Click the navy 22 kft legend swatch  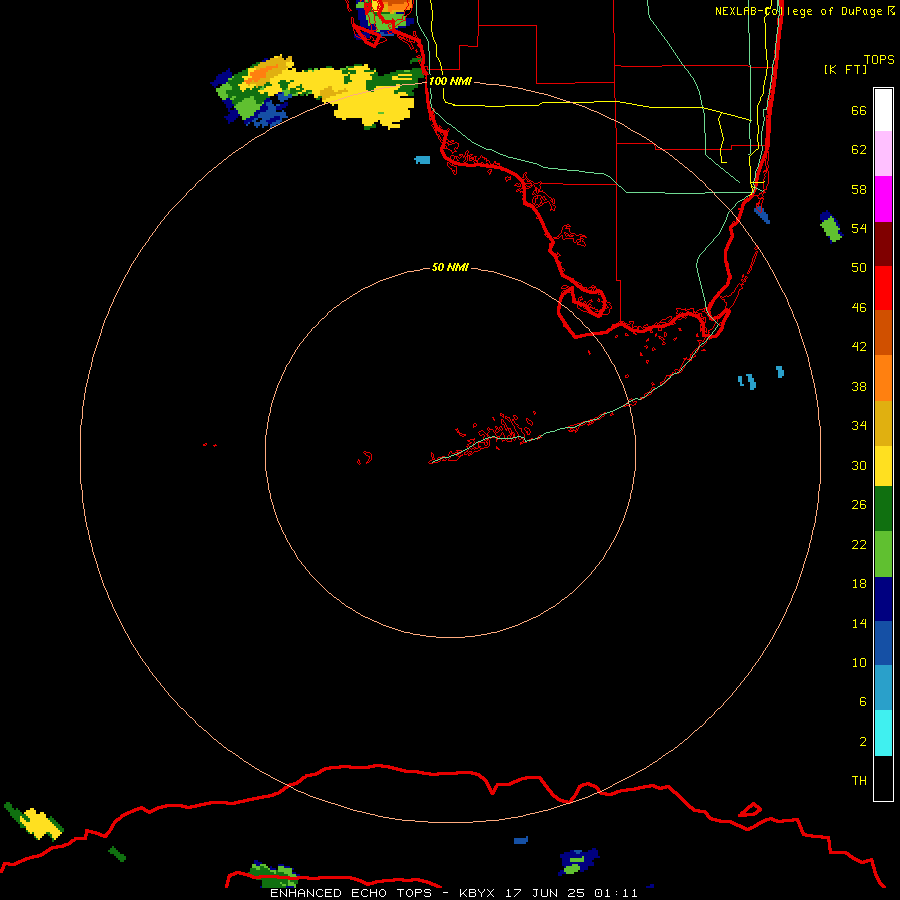point(883,599)
